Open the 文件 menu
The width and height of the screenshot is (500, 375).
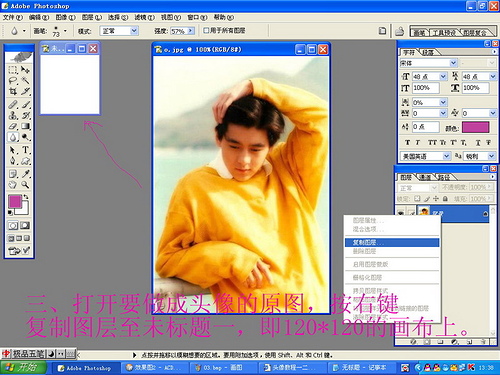[13, 17]
